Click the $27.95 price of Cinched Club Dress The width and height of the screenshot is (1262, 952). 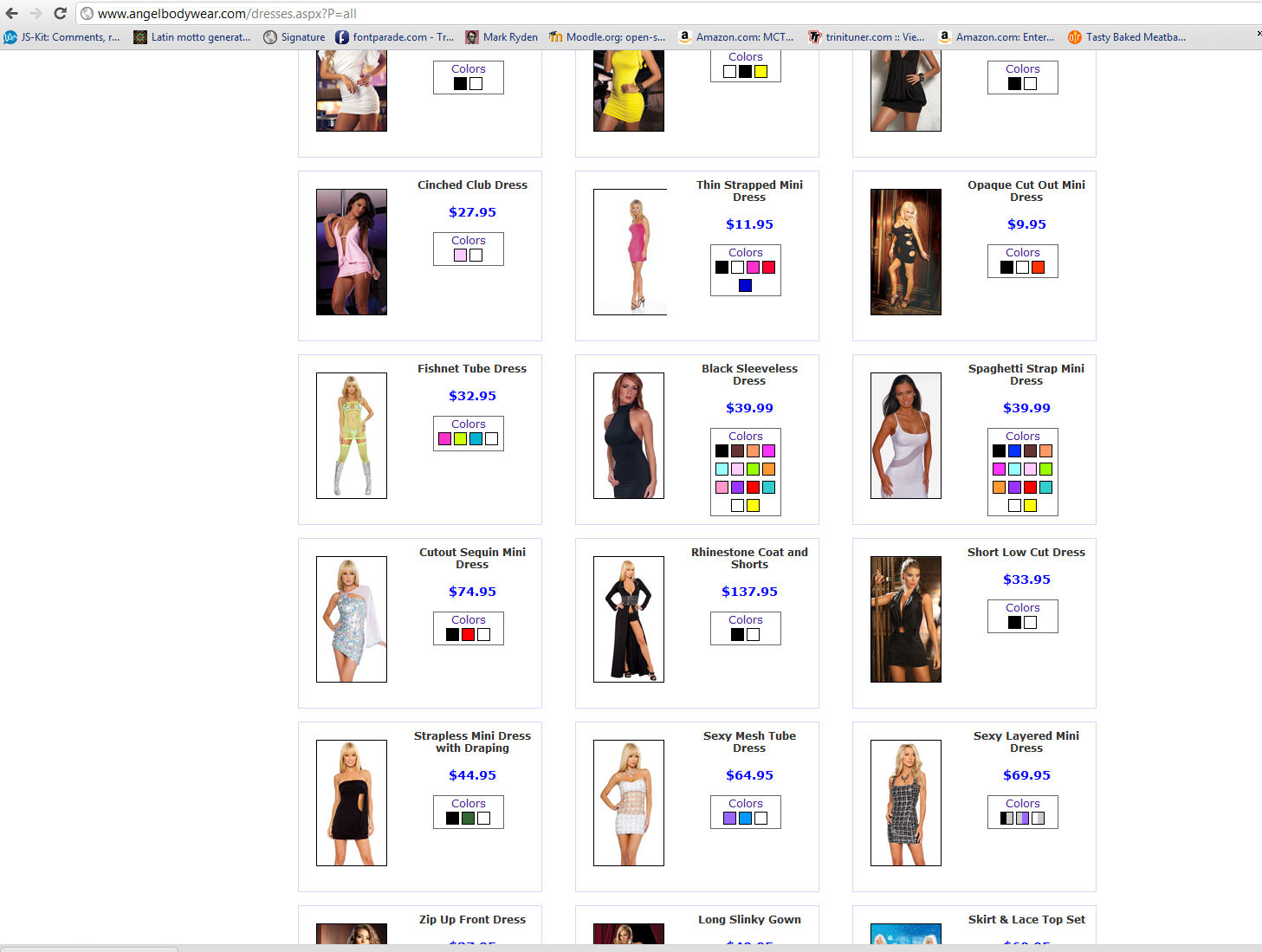473,212
